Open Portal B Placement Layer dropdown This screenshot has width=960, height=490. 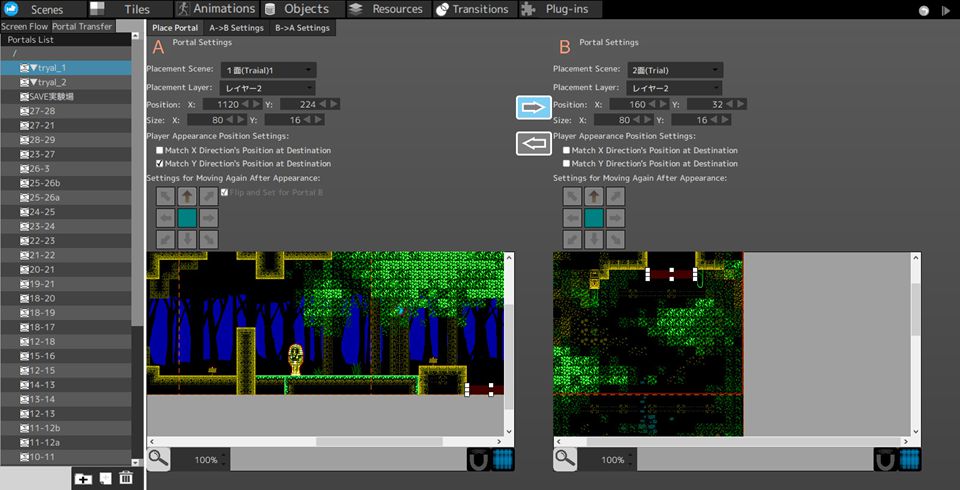(676, 88)
